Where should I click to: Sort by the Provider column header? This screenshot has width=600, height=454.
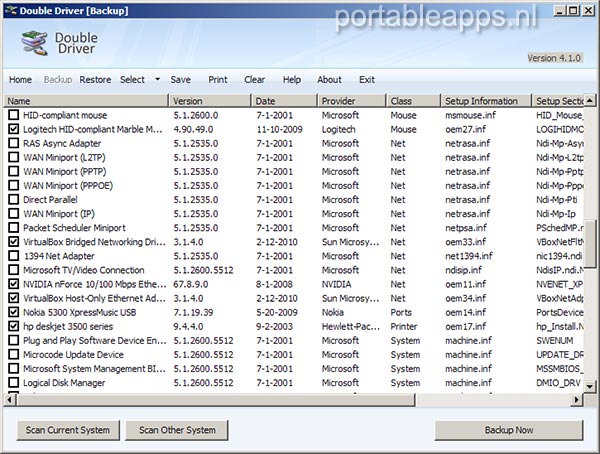[352, 101]
